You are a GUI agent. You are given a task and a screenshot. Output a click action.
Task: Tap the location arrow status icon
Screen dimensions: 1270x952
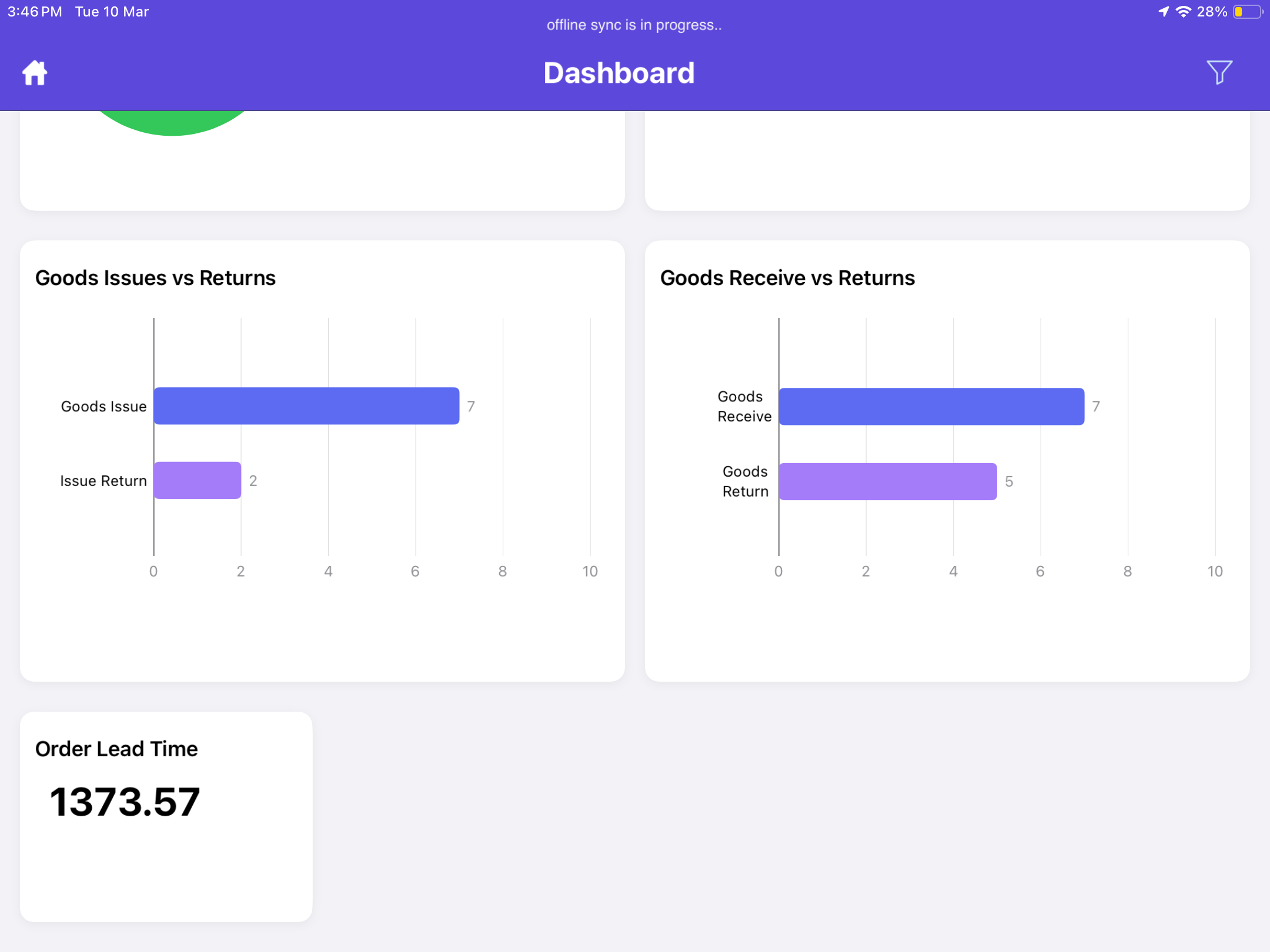pos(1163,12)
